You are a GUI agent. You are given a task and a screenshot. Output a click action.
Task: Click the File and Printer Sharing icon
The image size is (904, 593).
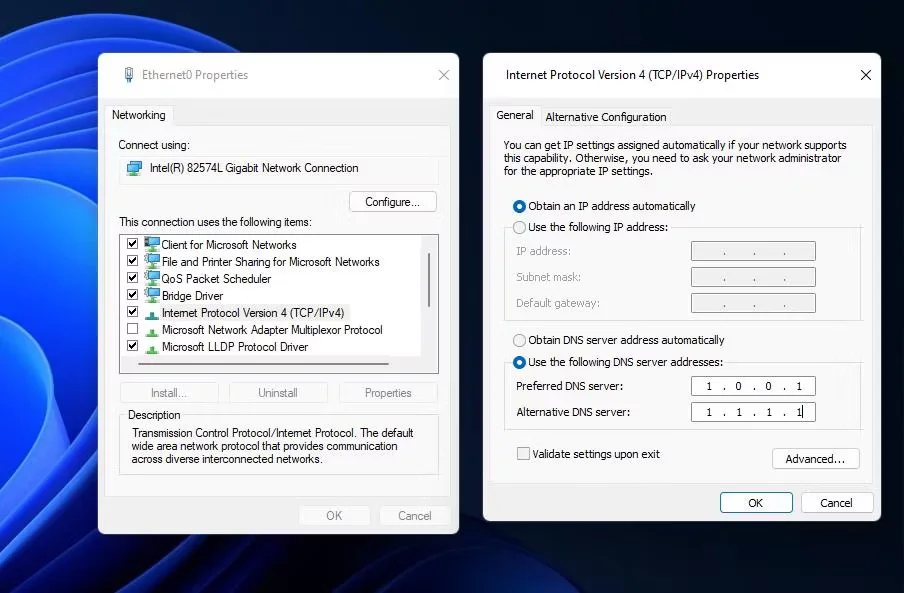[x=151, y=261]
